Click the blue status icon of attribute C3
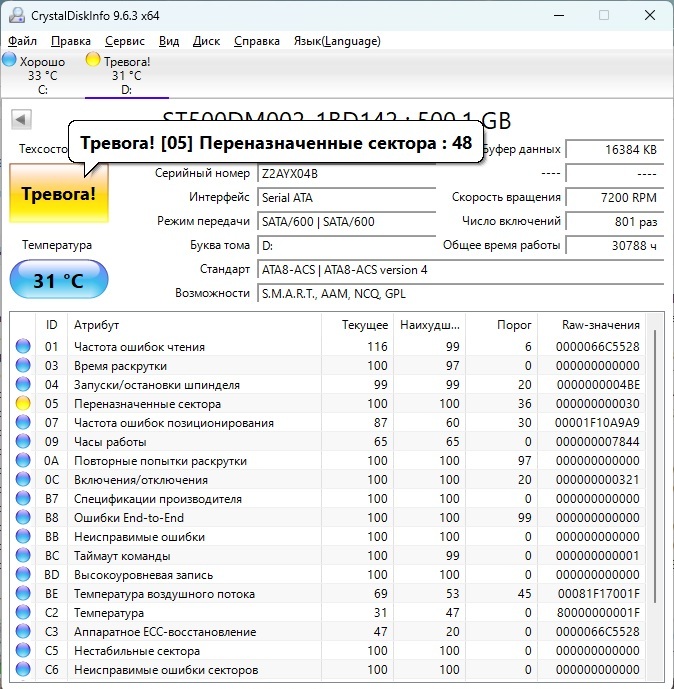Image resolution: width=674 pixels, height=689 pixels. point(23,631)
